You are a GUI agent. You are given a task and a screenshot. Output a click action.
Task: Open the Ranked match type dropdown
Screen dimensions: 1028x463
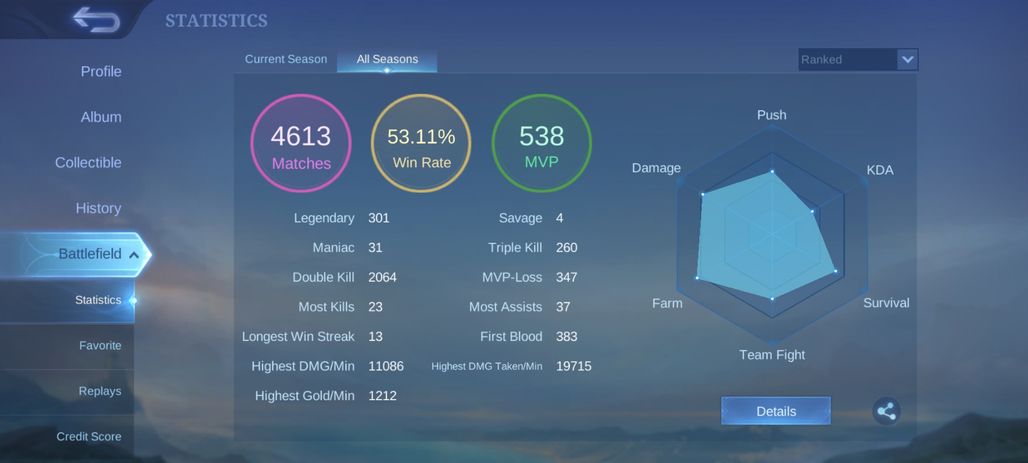coord(858,59)
